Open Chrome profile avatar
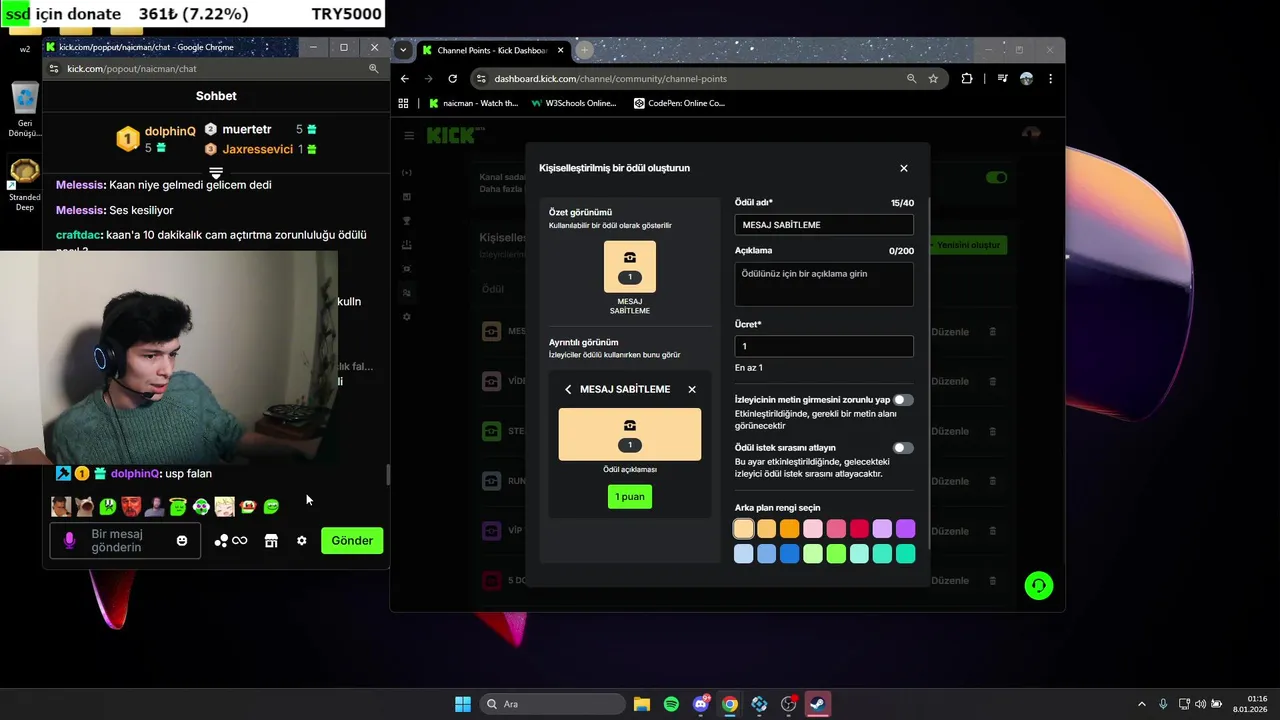Screen dimensions: 1280x720 1026,79
